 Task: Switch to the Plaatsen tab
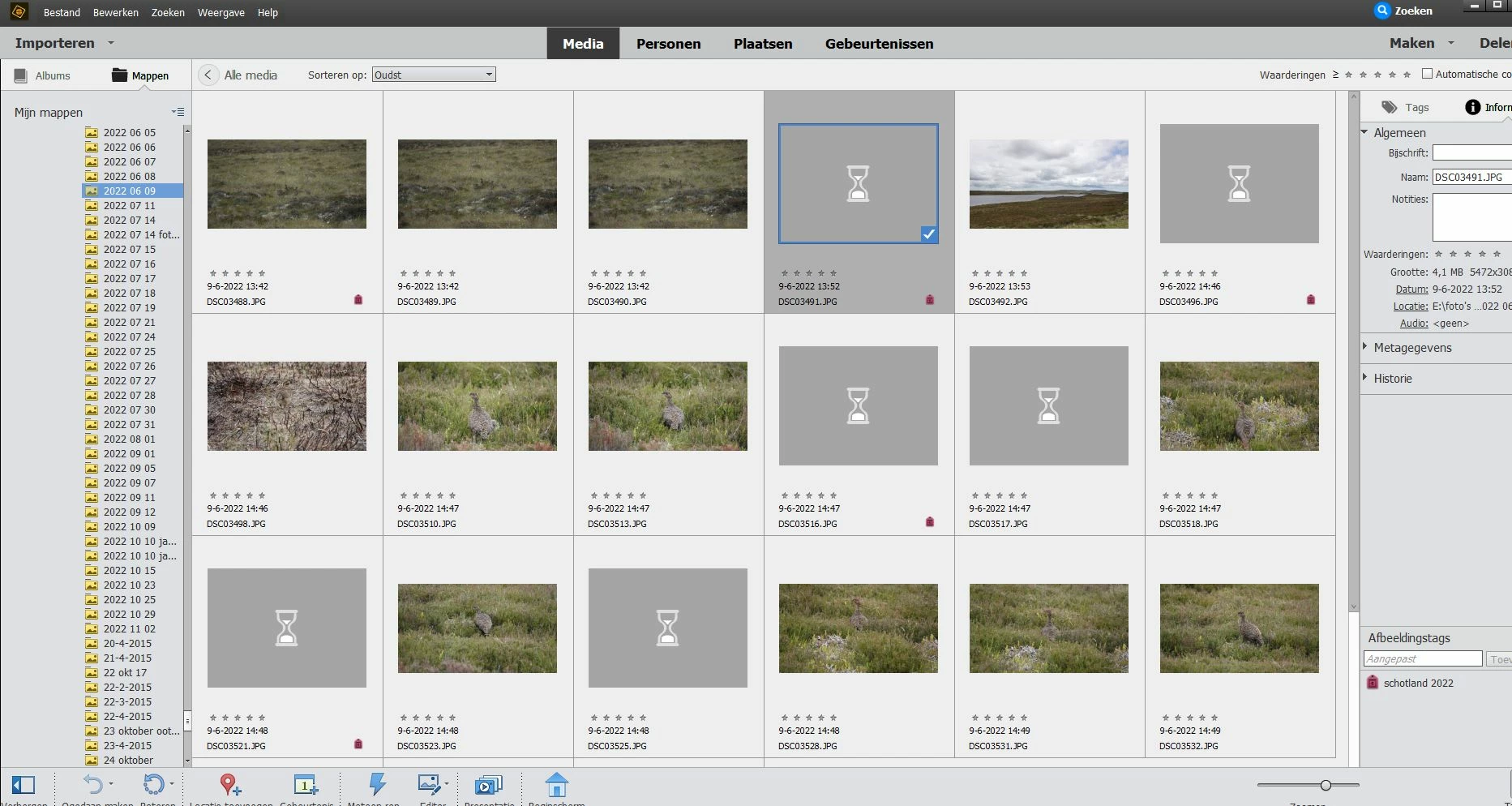[x=763, y=44]
